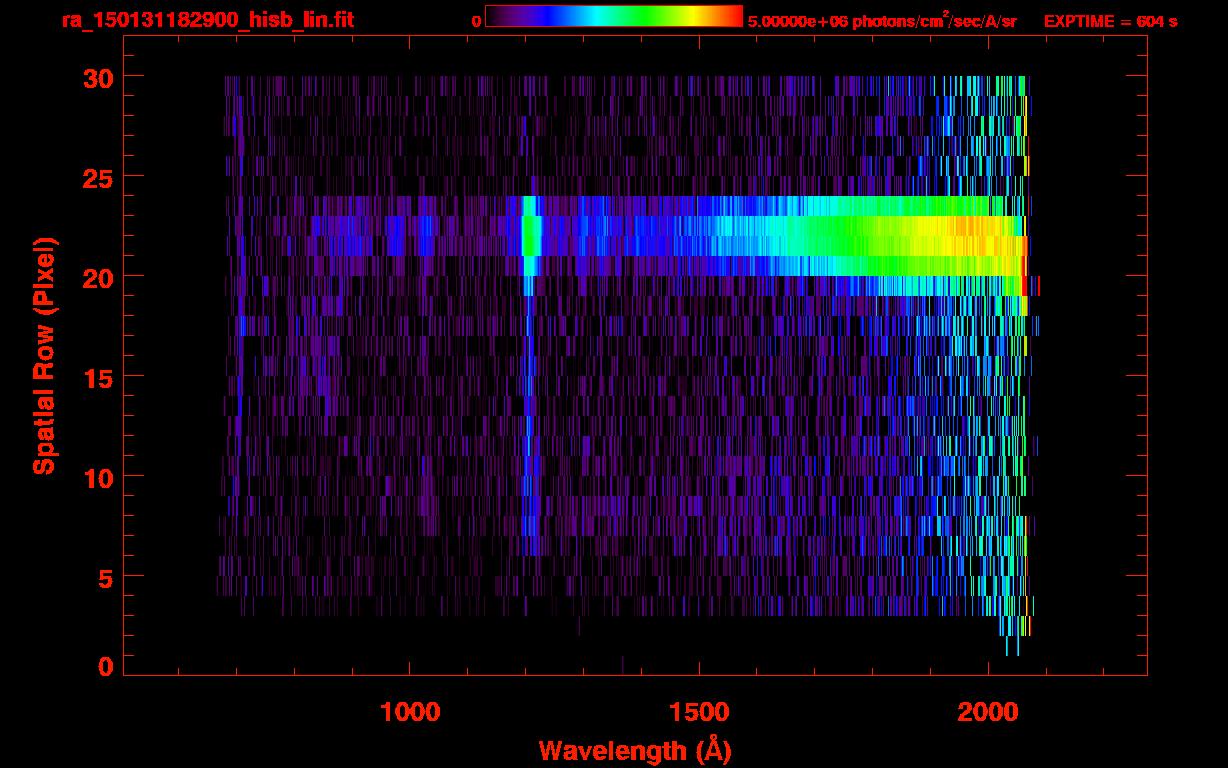Click the 5.00000e+06 photons unit label

pos(881,21)
